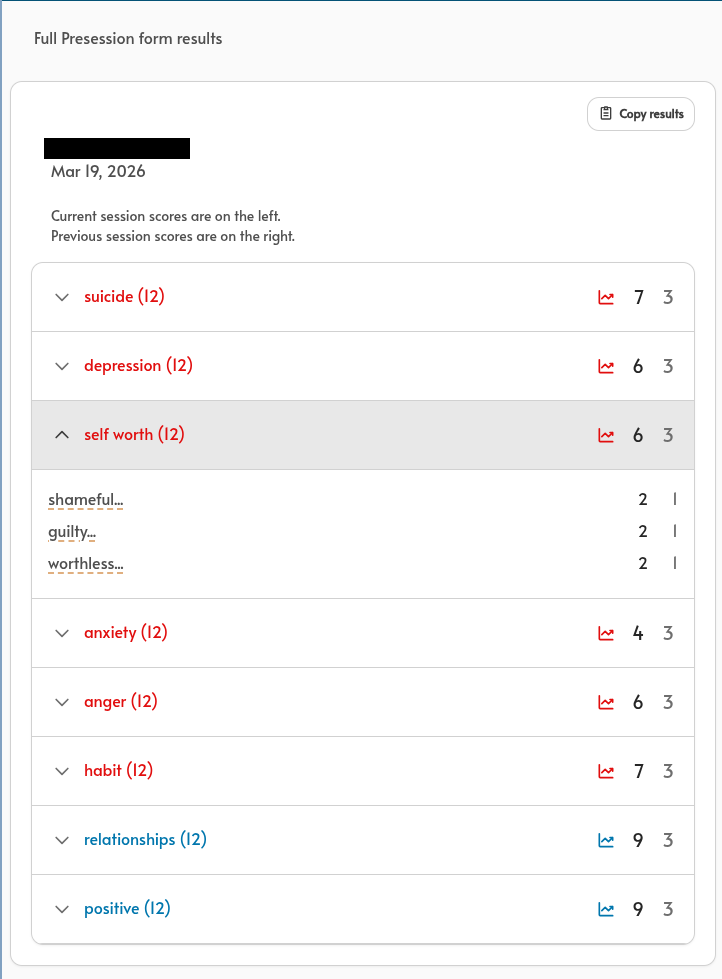Open the self worth trend chart icon

click(x=606, y=435)
